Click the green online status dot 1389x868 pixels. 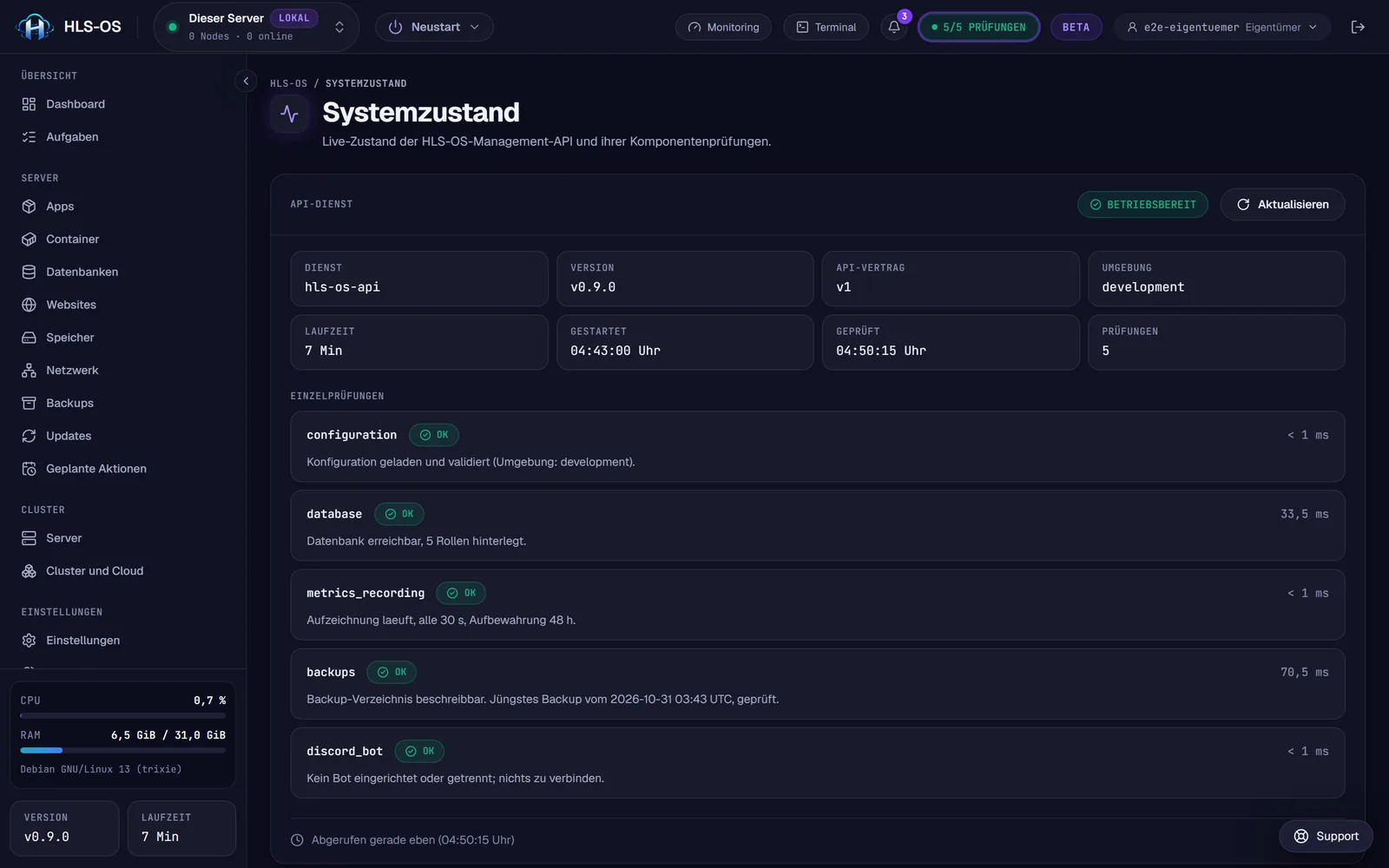173,27
